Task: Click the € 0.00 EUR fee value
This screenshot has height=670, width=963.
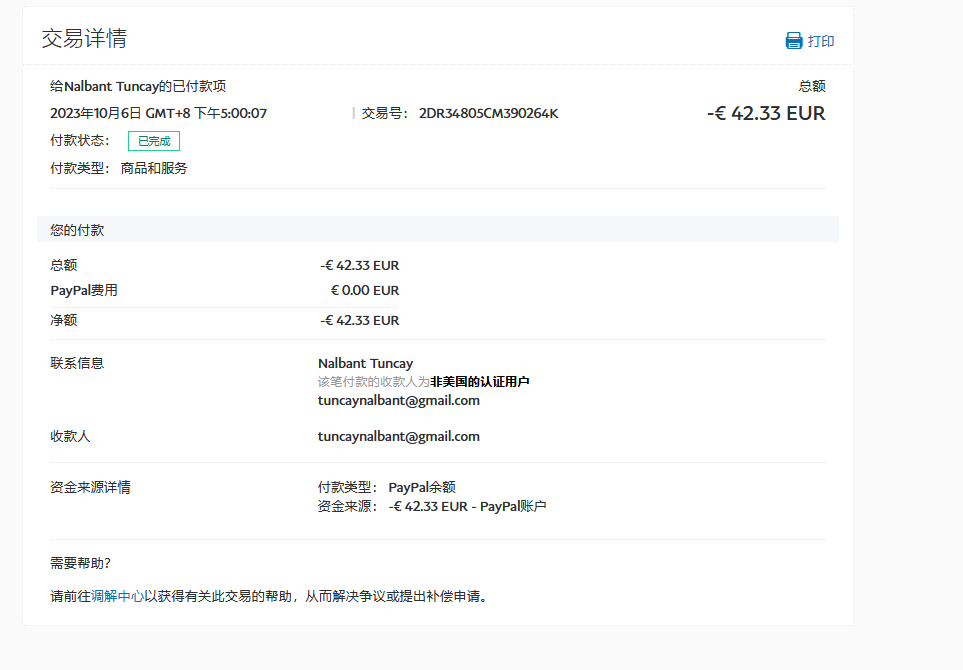Action: point(364,290)
